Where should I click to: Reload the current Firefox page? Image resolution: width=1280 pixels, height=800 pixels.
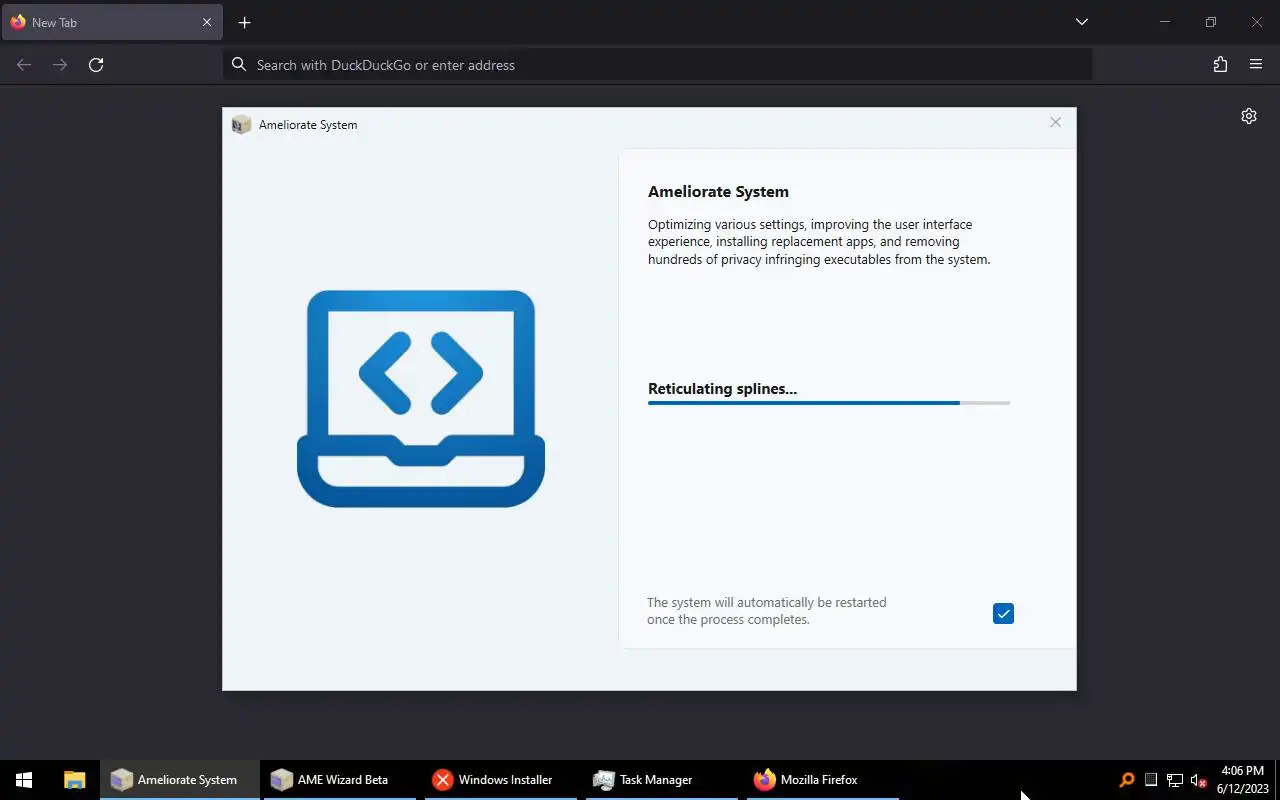tap(96, 64)
